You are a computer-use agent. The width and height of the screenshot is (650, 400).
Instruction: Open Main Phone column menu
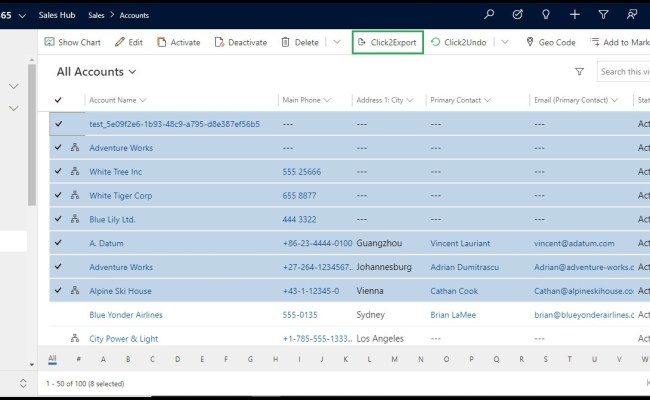[306, 100]
